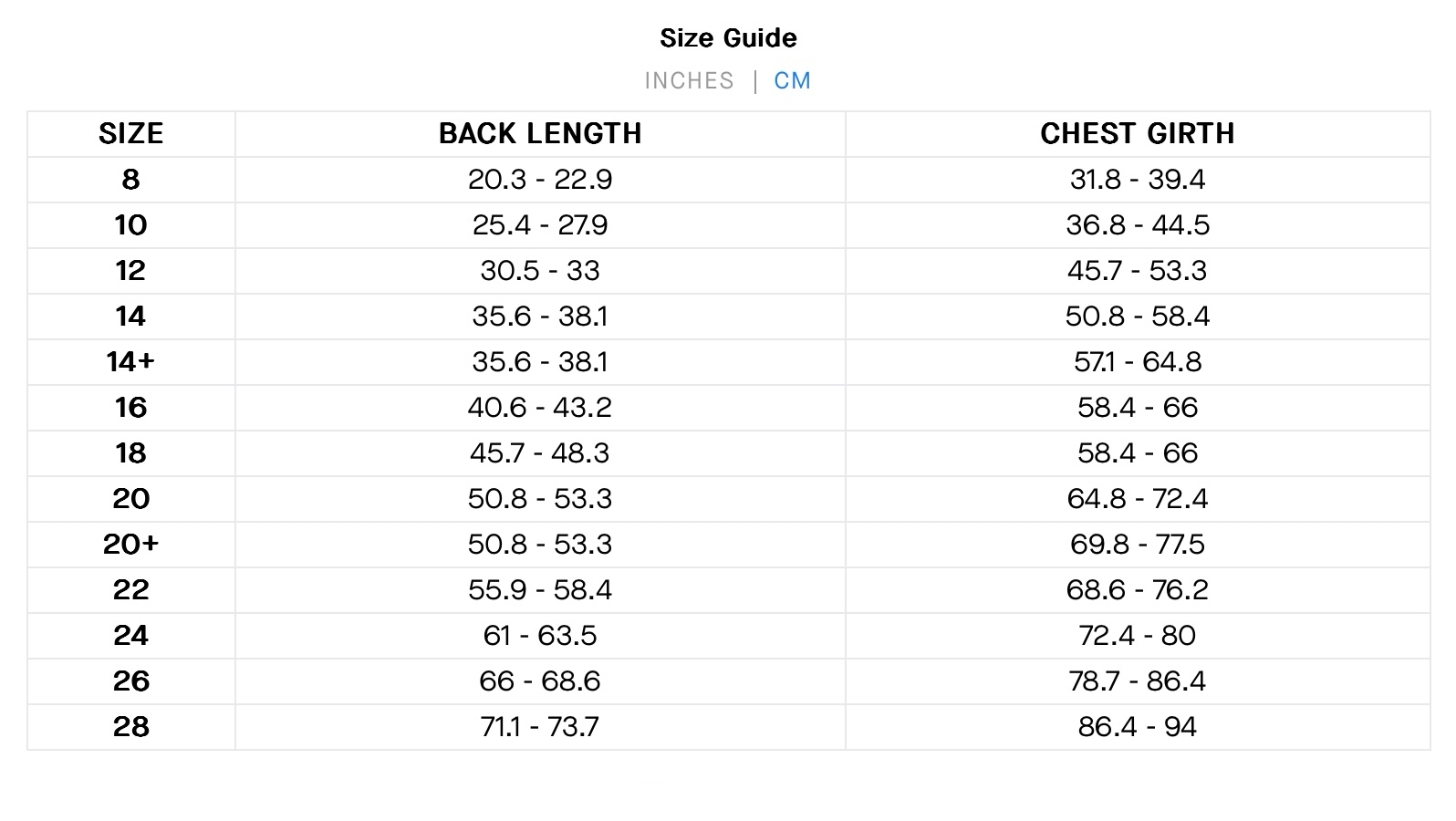Switch the size guide to INCHES
Screen dimensions: 1456x821
point(689,81)
